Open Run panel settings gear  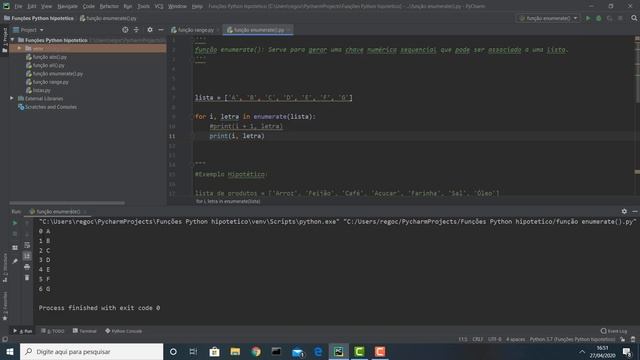[624, 211]
